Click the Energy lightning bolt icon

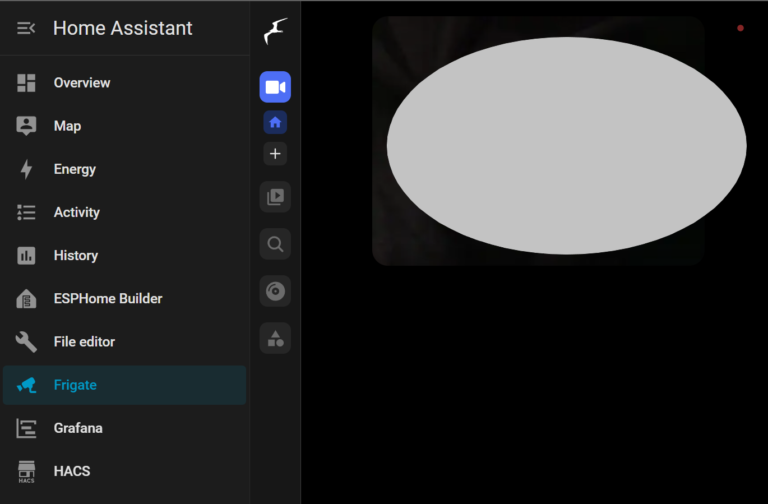(26, 169)
